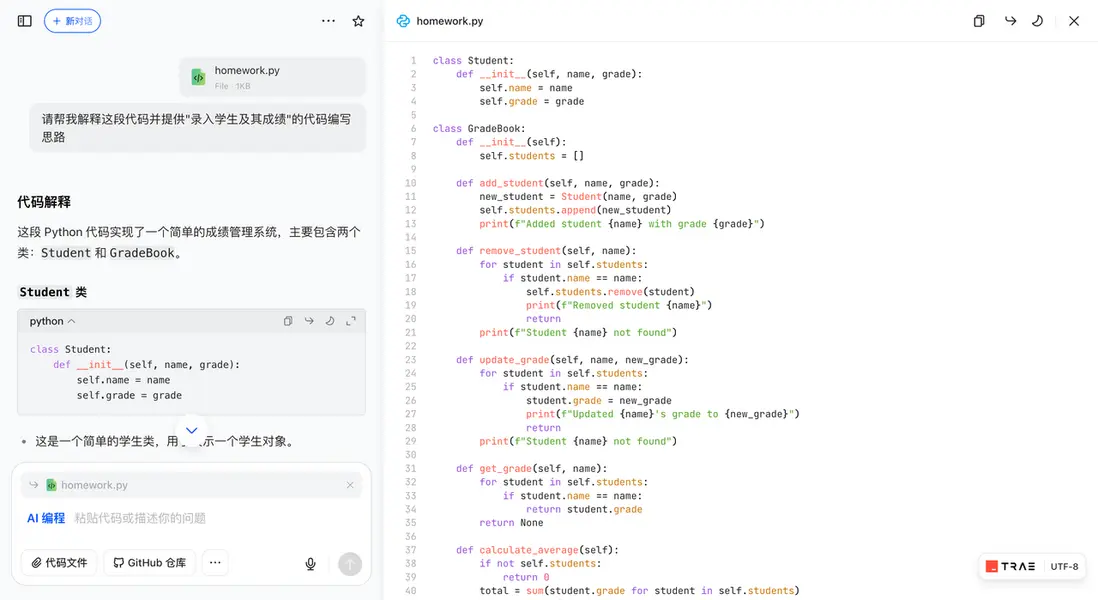Copy the Student class code block

pyautogui.click(x=288, y=321)
